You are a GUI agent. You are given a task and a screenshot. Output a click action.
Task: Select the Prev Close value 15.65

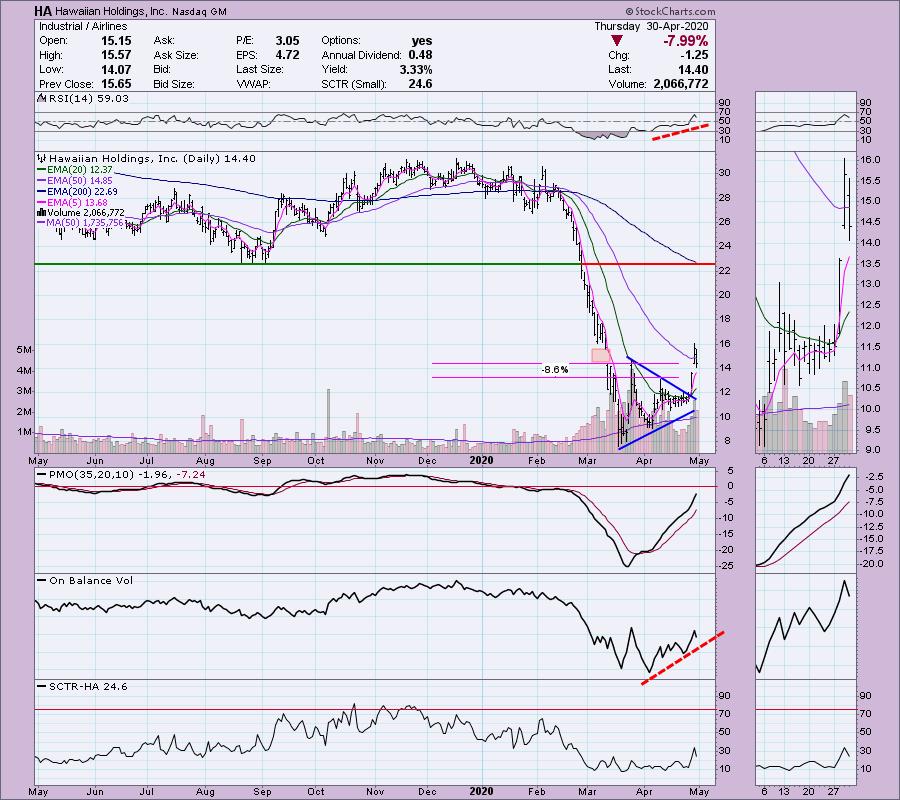click(x=116, y=84)
